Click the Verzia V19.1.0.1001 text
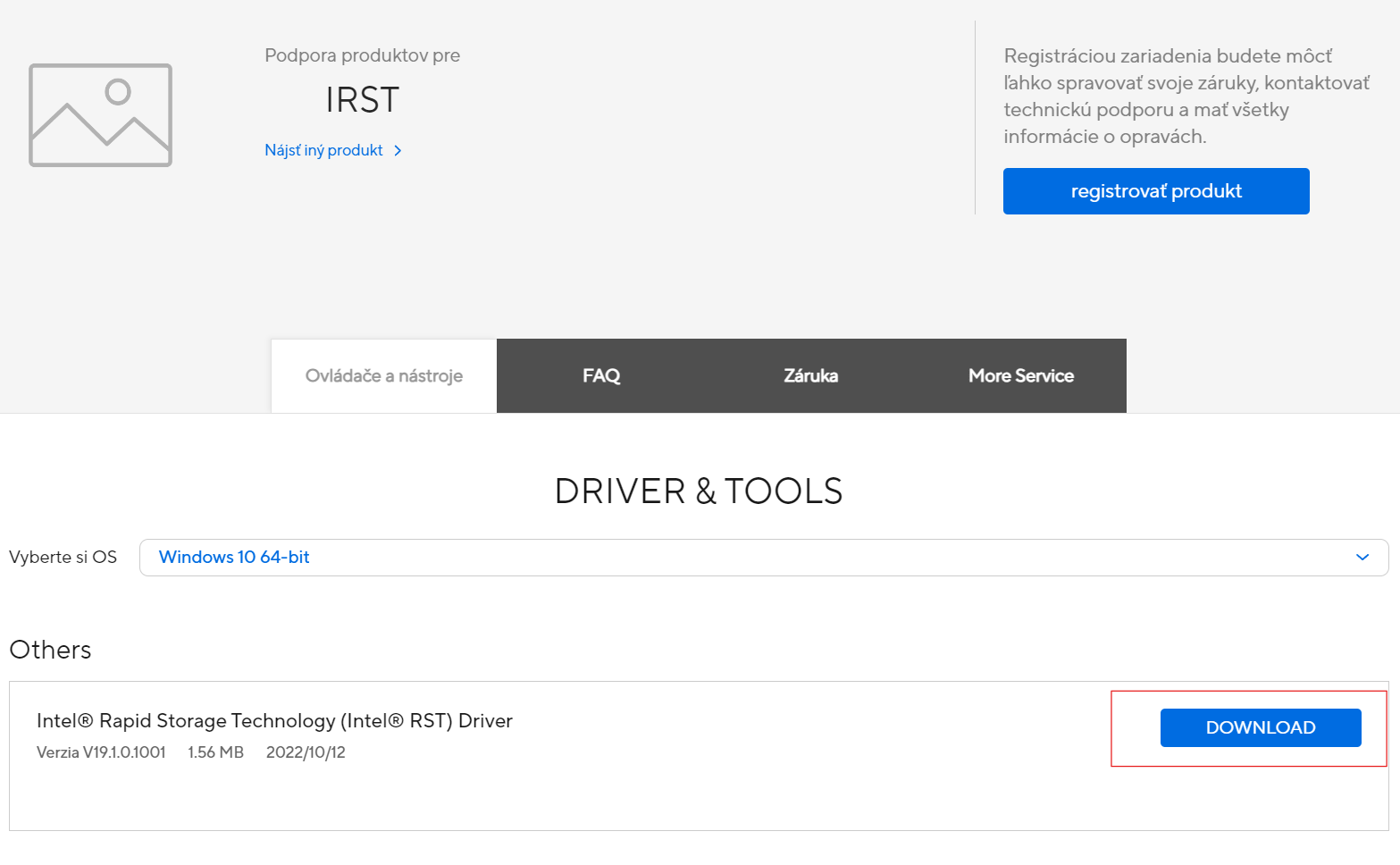Viewport: 1400px width, 865px height. (x=101, y=752)
